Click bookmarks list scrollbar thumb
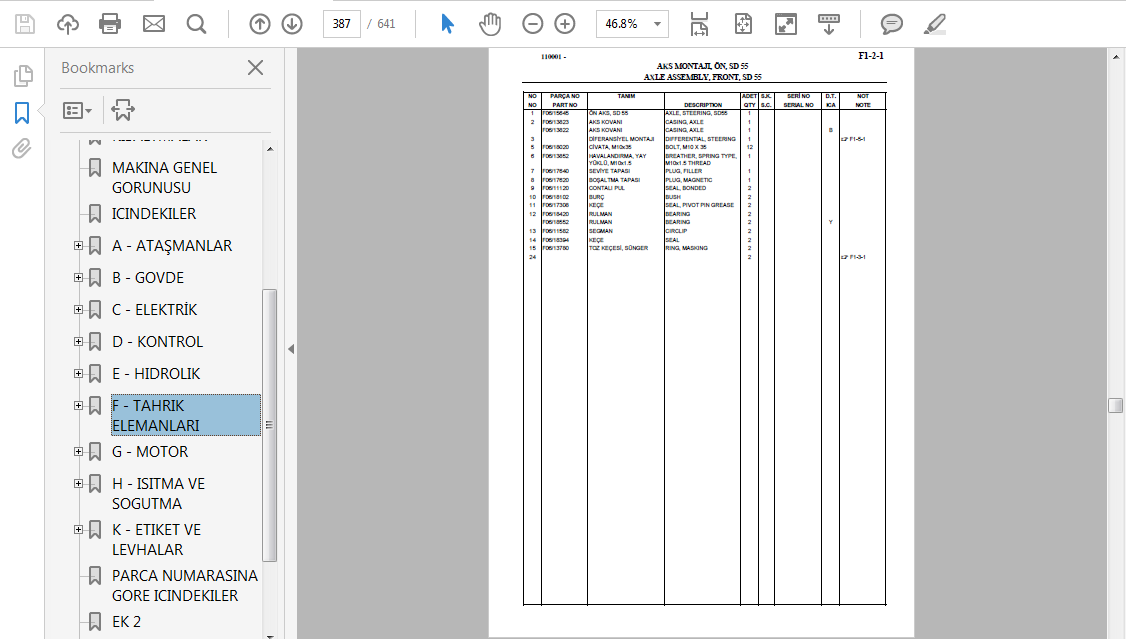 pos(270,425)
